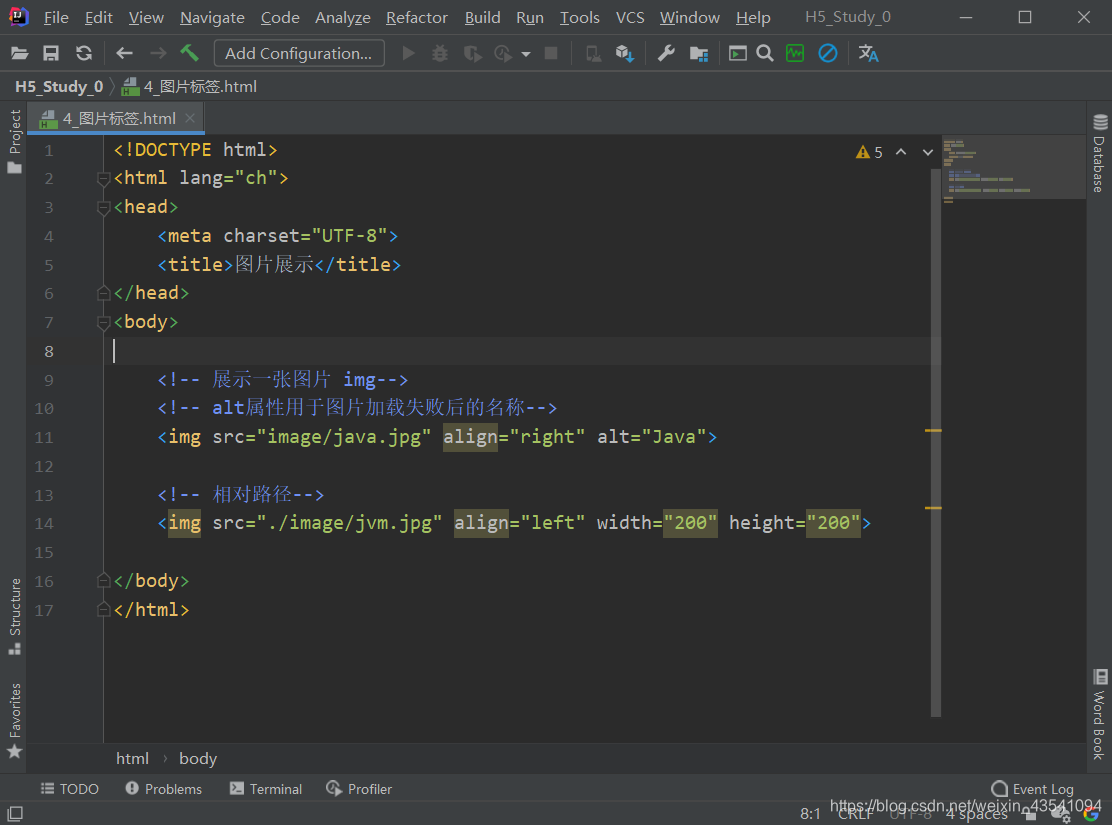Save all with the floppy disk icon
This screenshot has height=825, width=1112.
(x=51, y=53)
